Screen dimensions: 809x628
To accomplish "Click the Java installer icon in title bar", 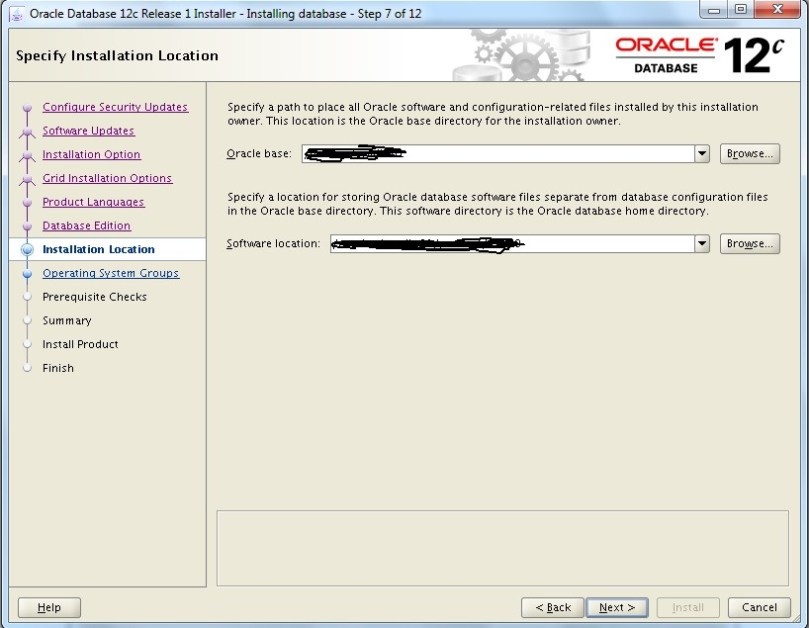I will (x=18, y=13).
